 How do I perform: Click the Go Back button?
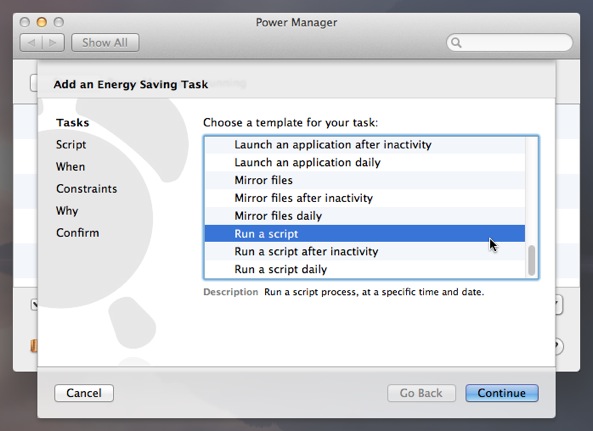[x=421, y=393]
